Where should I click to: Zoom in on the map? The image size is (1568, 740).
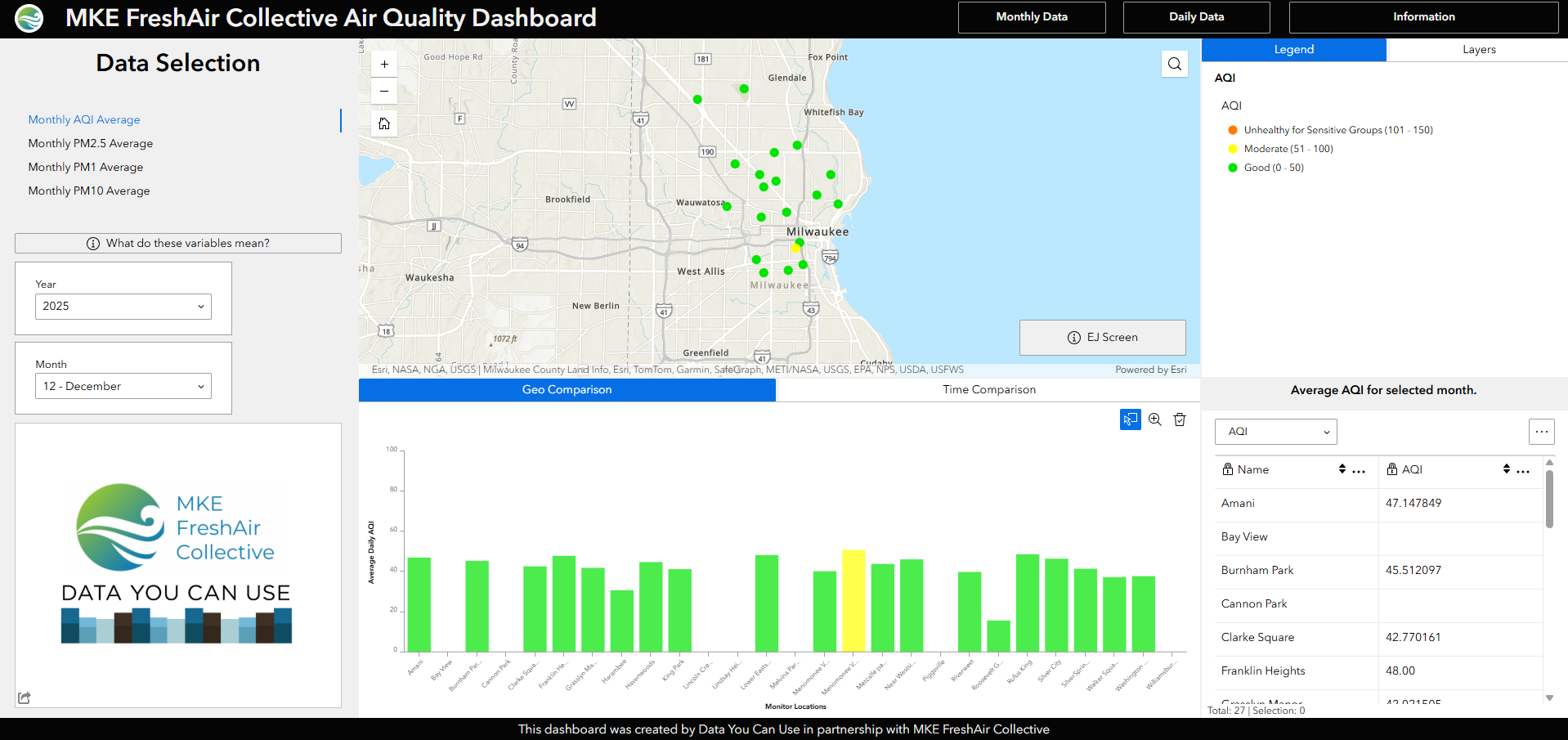(384, 64)
